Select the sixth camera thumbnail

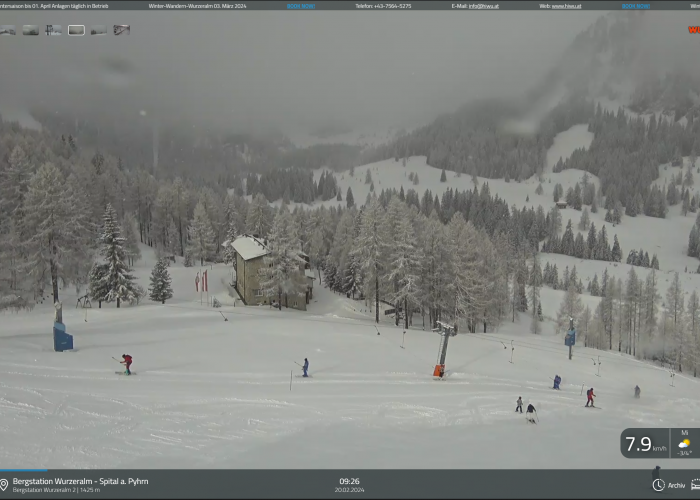(x=121, y=30)
